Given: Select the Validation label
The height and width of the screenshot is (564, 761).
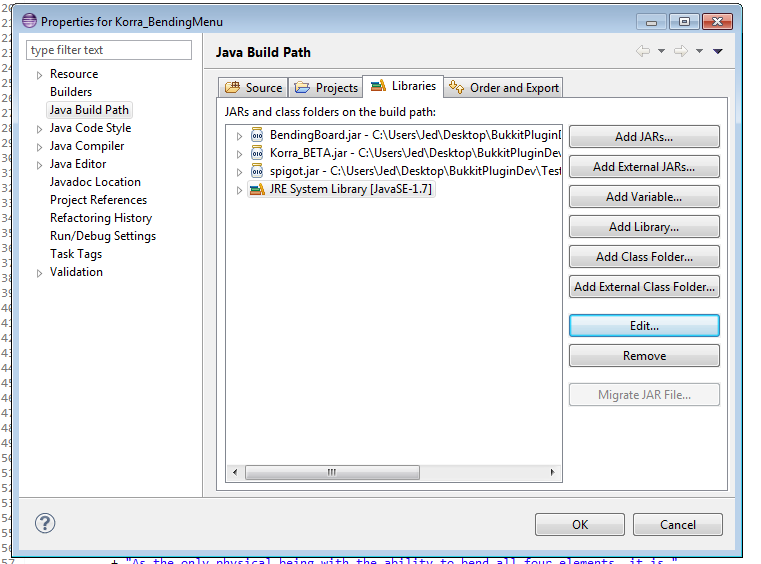Looking at the screenshot, I should pos(76,272).
